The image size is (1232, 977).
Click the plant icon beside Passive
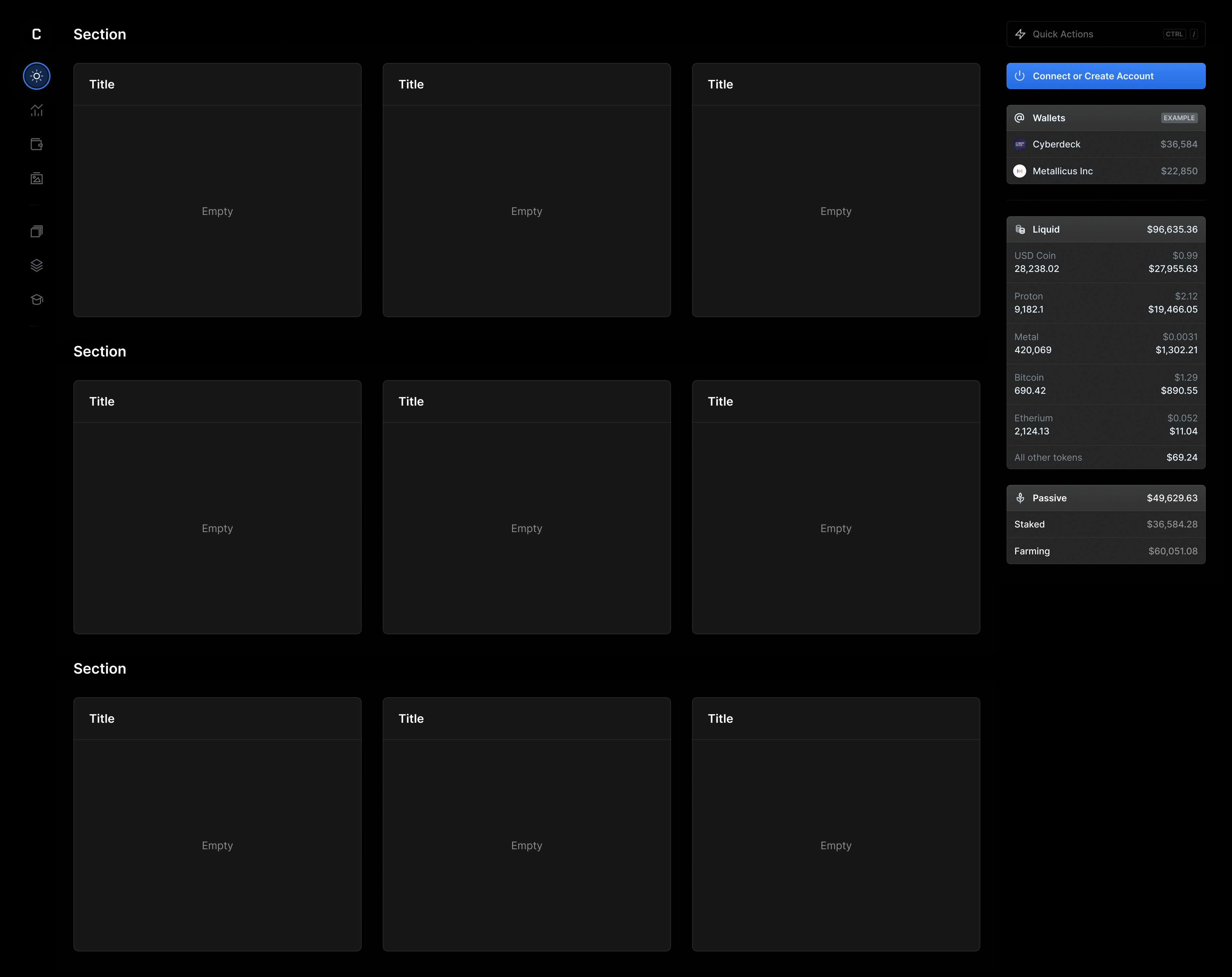pos(1020,498)
